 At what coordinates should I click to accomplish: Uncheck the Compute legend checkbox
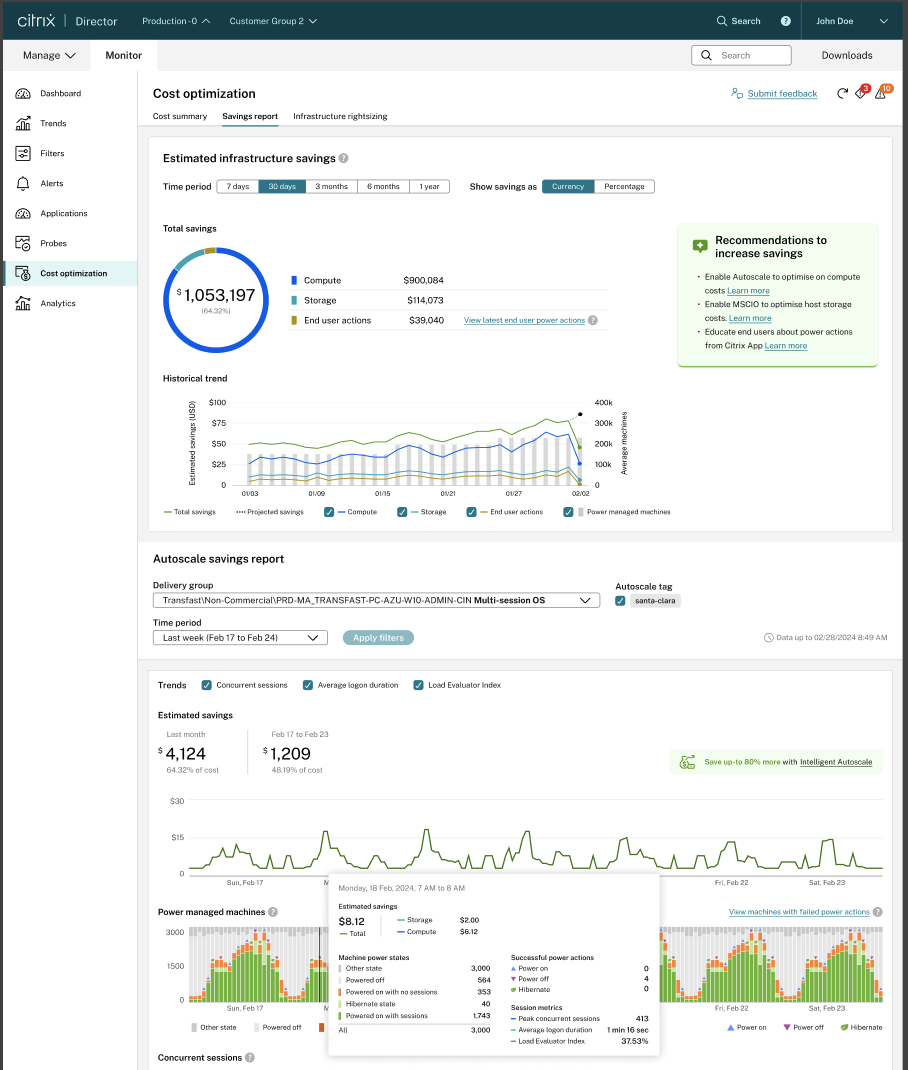329,512
